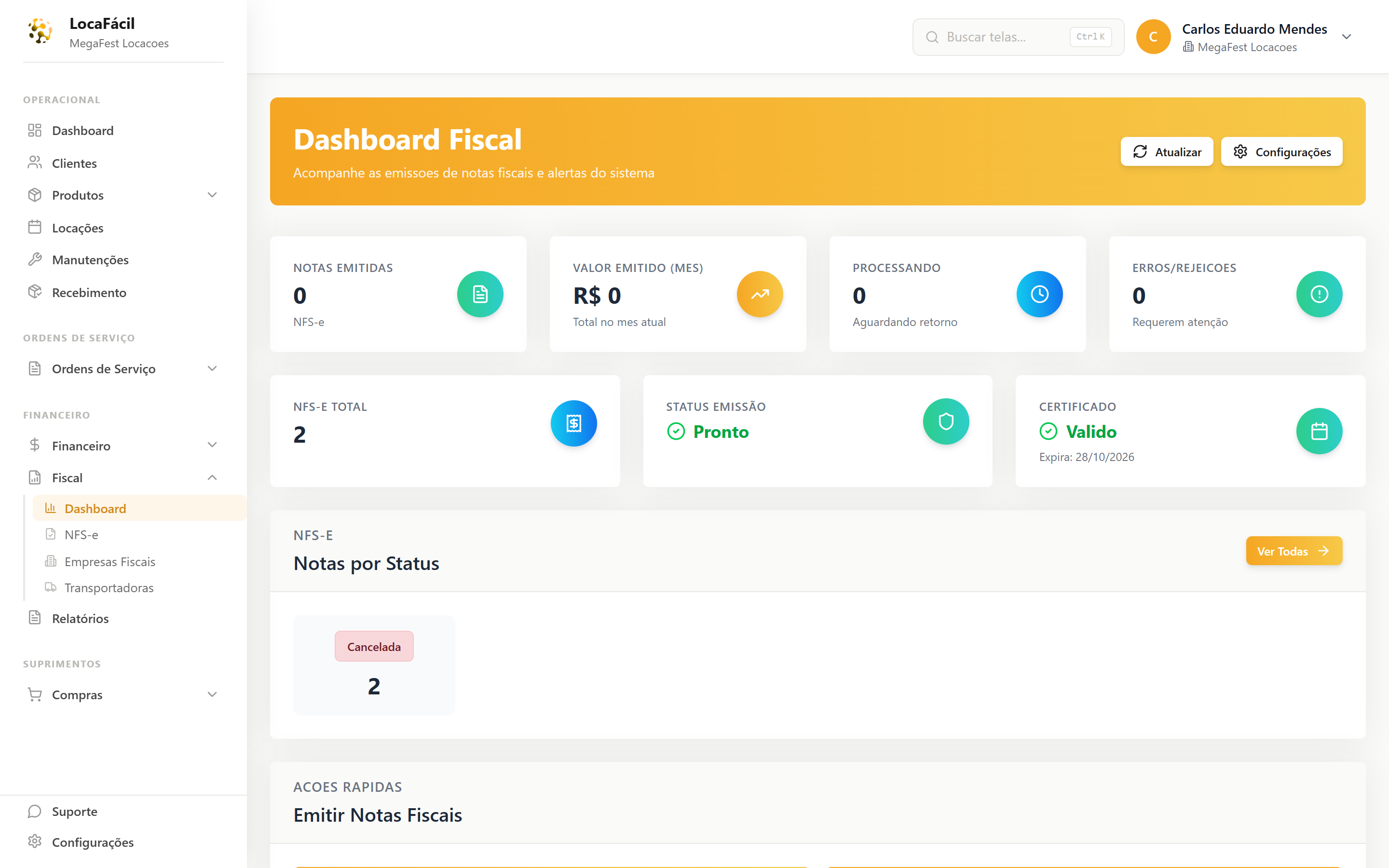
Task: Click the Buscar telas search field
Action: pyautogui.click(x=1018, y=37)
